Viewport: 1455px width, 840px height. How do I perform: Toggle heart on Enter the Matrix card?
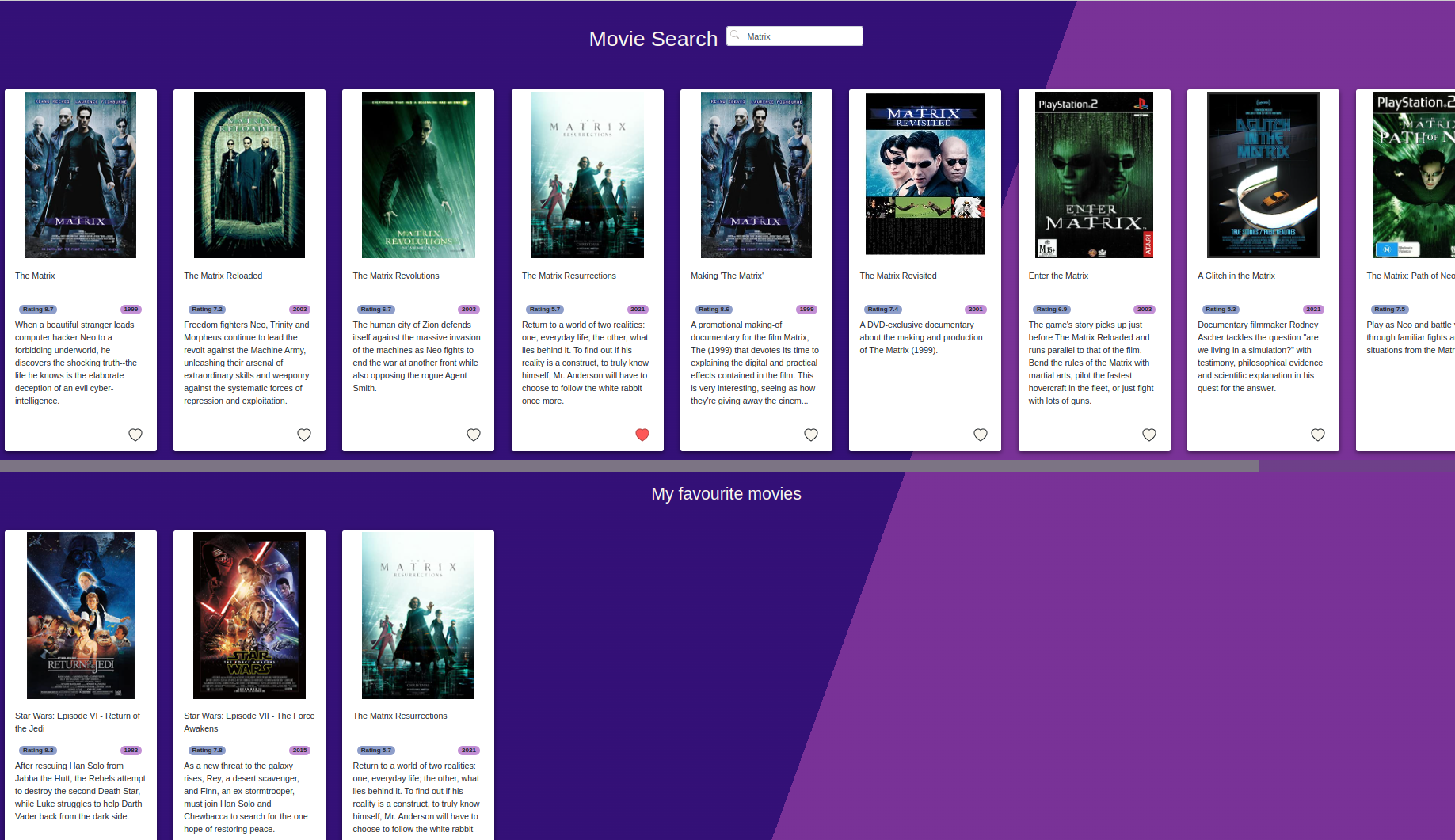(1149, 435)
